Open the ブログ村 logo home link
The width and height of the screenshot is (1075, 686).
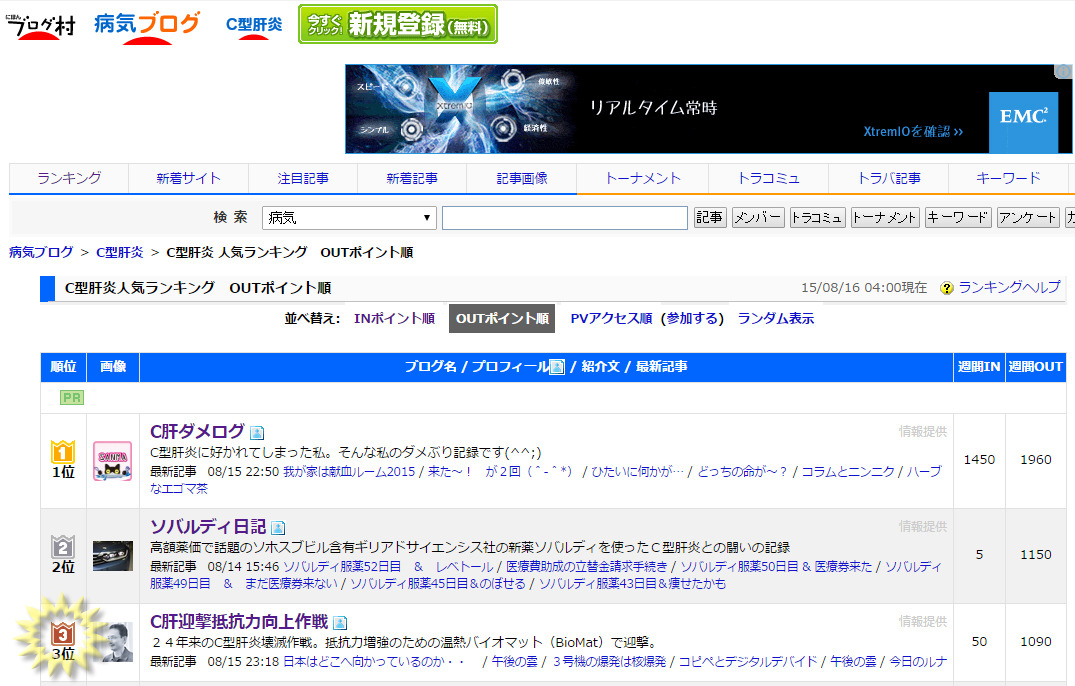(40, 25)
